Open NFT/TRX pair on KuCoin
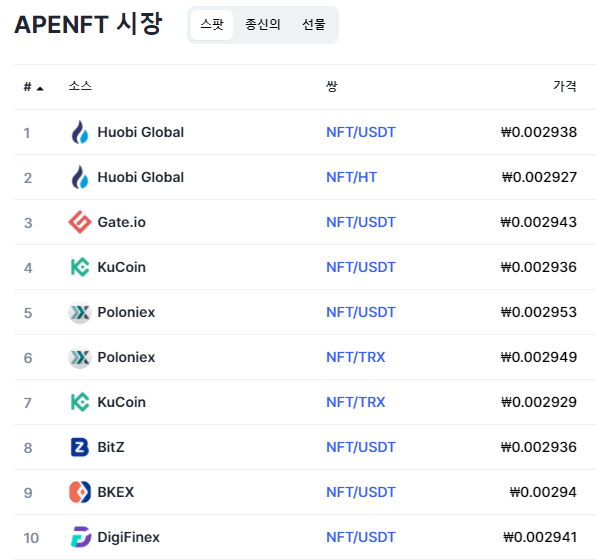596x560 pixels. 356,402
